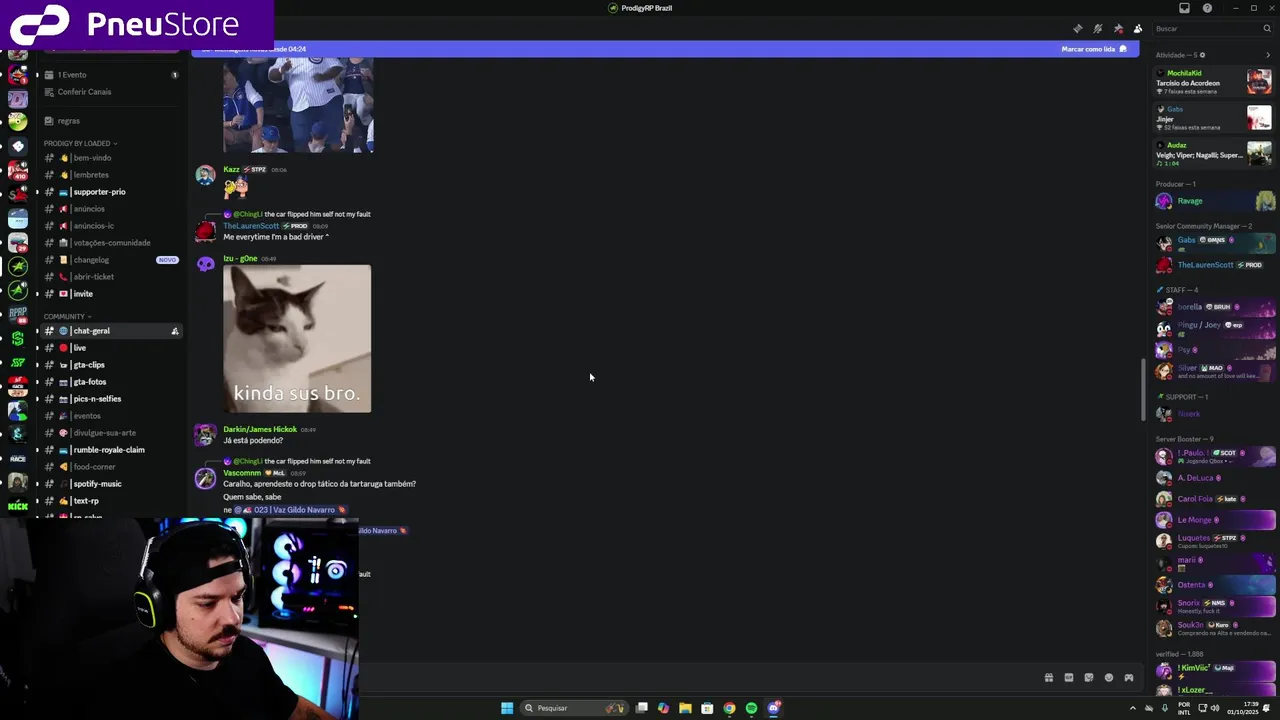Click username Izu - g0ne in chat

coord(240,258)
